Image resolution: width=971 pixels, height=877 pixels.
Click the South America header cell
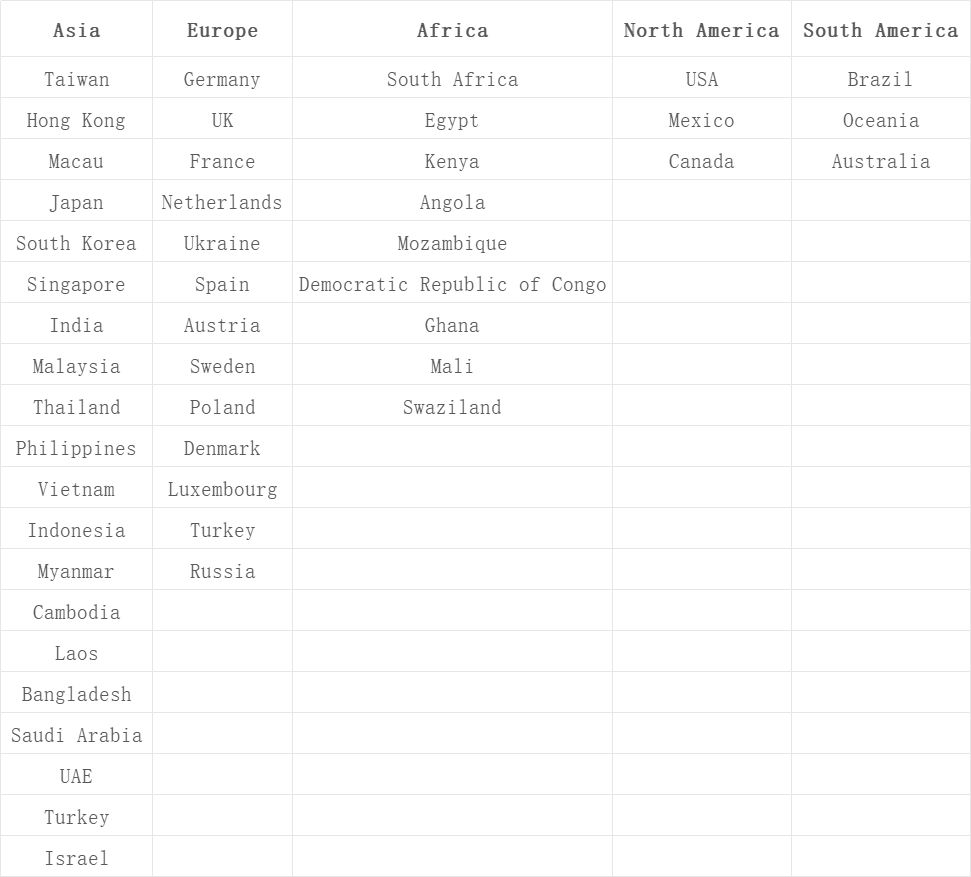880,30
